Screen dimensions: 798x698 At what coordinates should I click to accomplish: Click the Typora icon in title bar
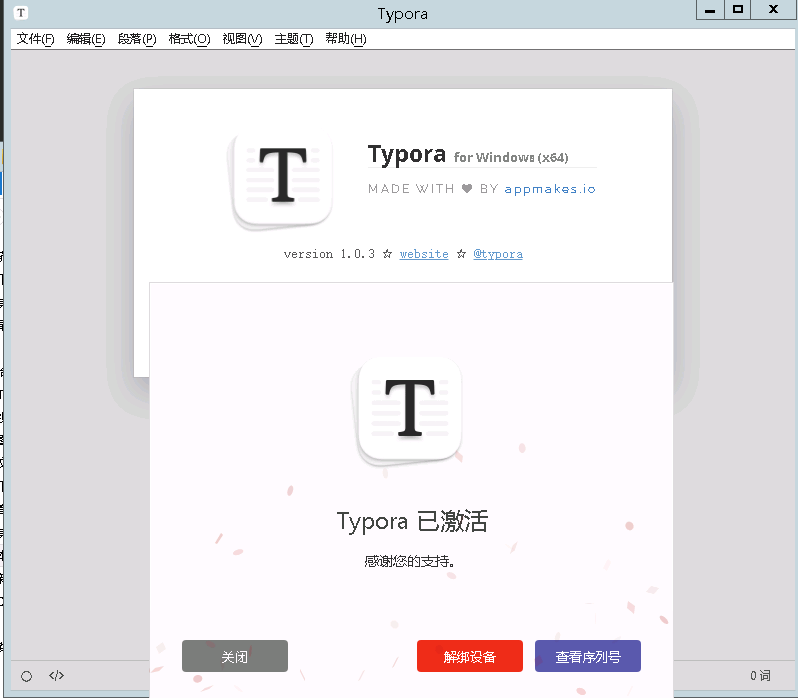coord(21,13)
